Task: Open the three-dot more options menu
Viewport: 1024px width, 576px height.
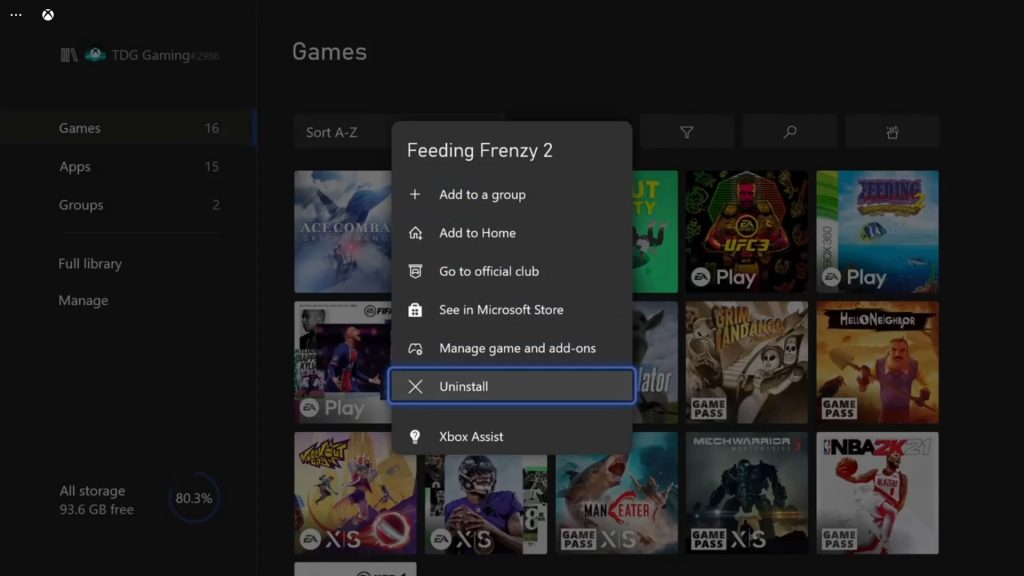Action: [x=16, y=14]
